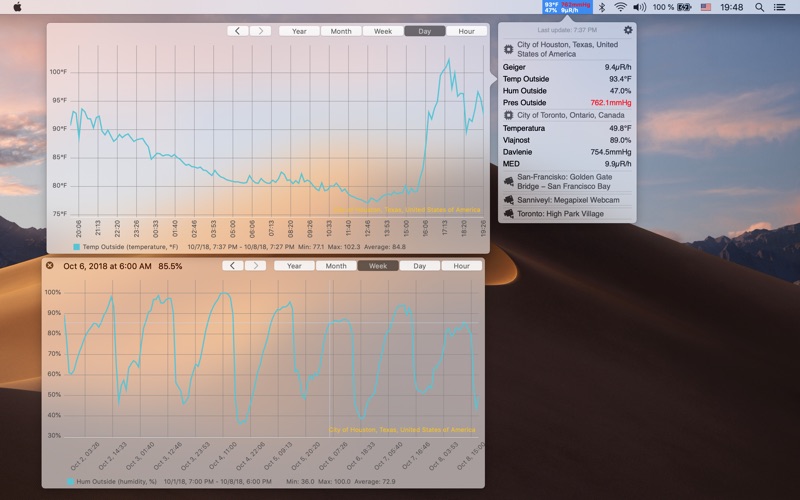This screenshot has width=800, height=500.
Task: Select Hour range in temperature chart
Action: point(466,31)
